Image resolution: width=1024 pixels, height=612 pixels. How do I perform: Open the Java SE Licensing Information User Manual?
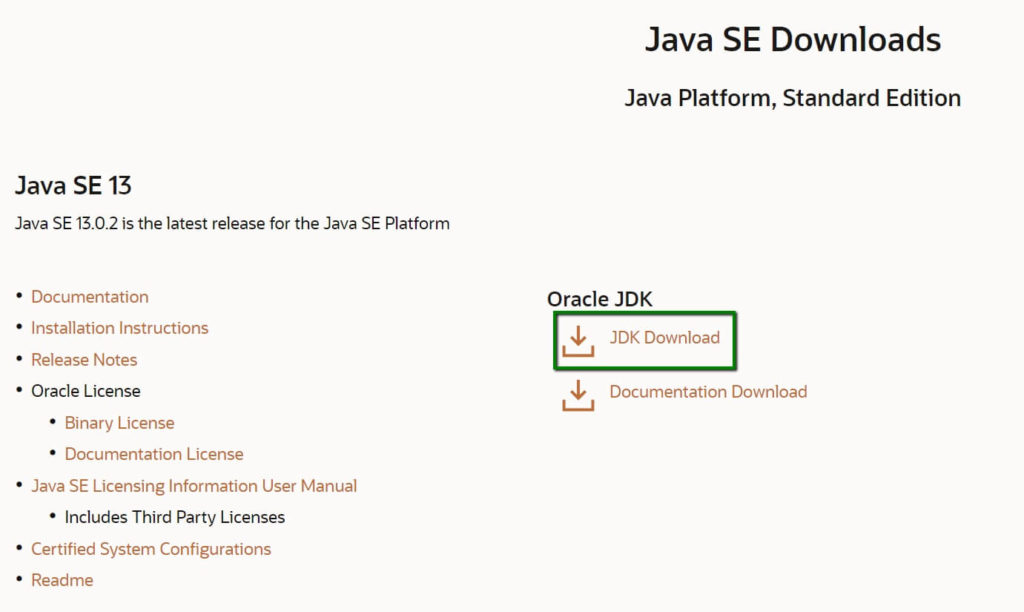coord(195,485)
